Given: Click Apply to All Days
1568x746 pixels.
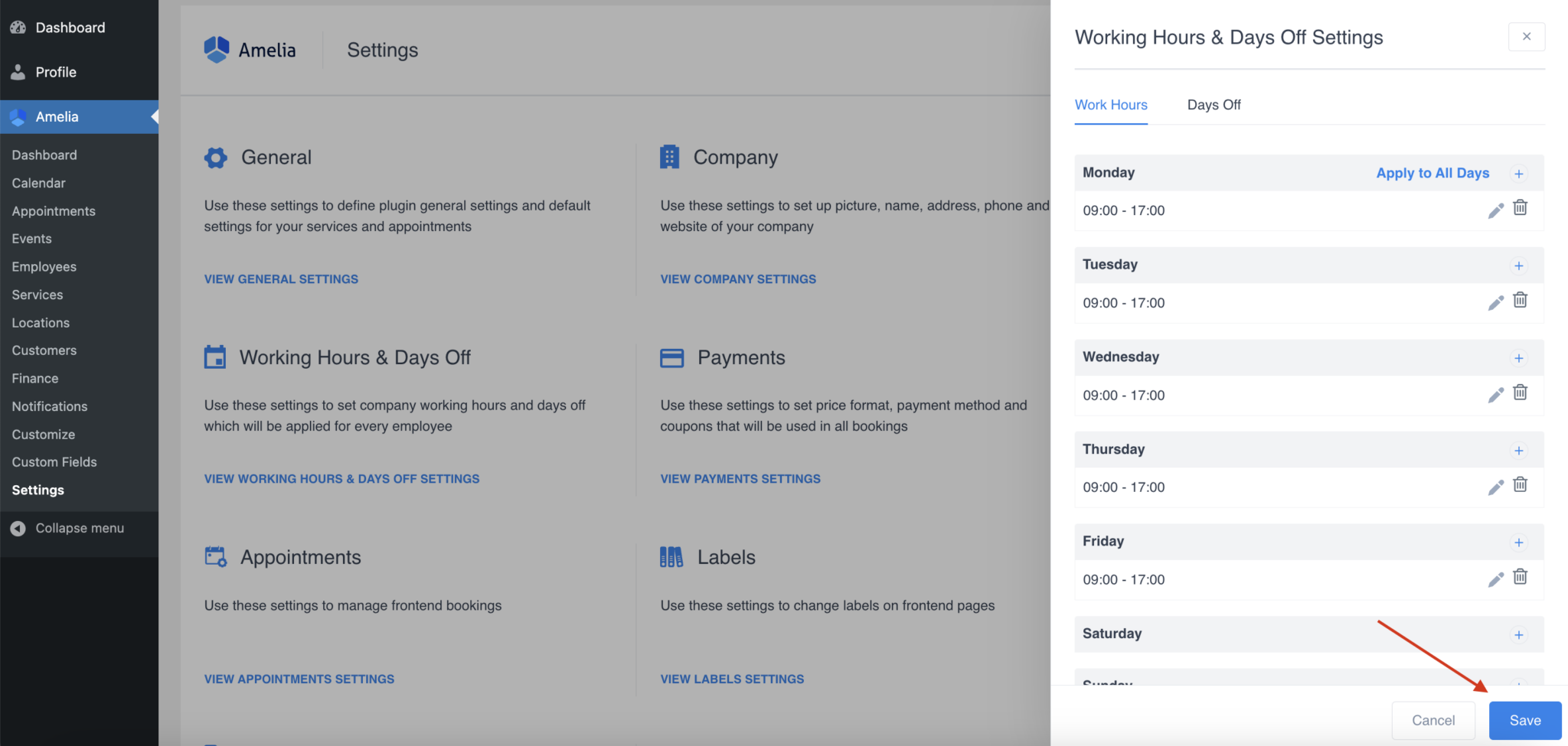Looking at the screenshot, I should coord(1432,173).
